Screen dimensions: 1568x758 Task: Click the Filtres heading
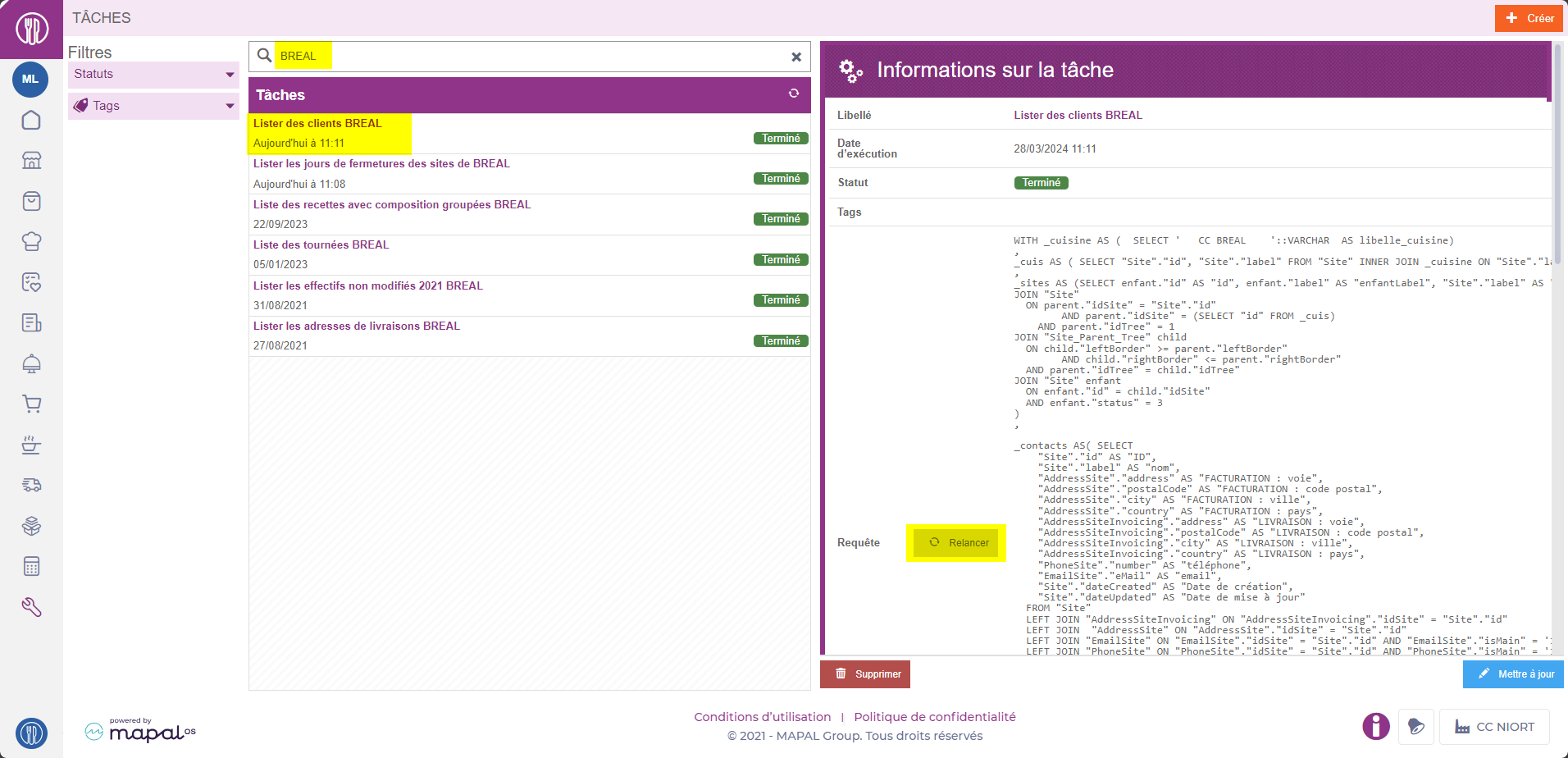(x=90, y=53)
